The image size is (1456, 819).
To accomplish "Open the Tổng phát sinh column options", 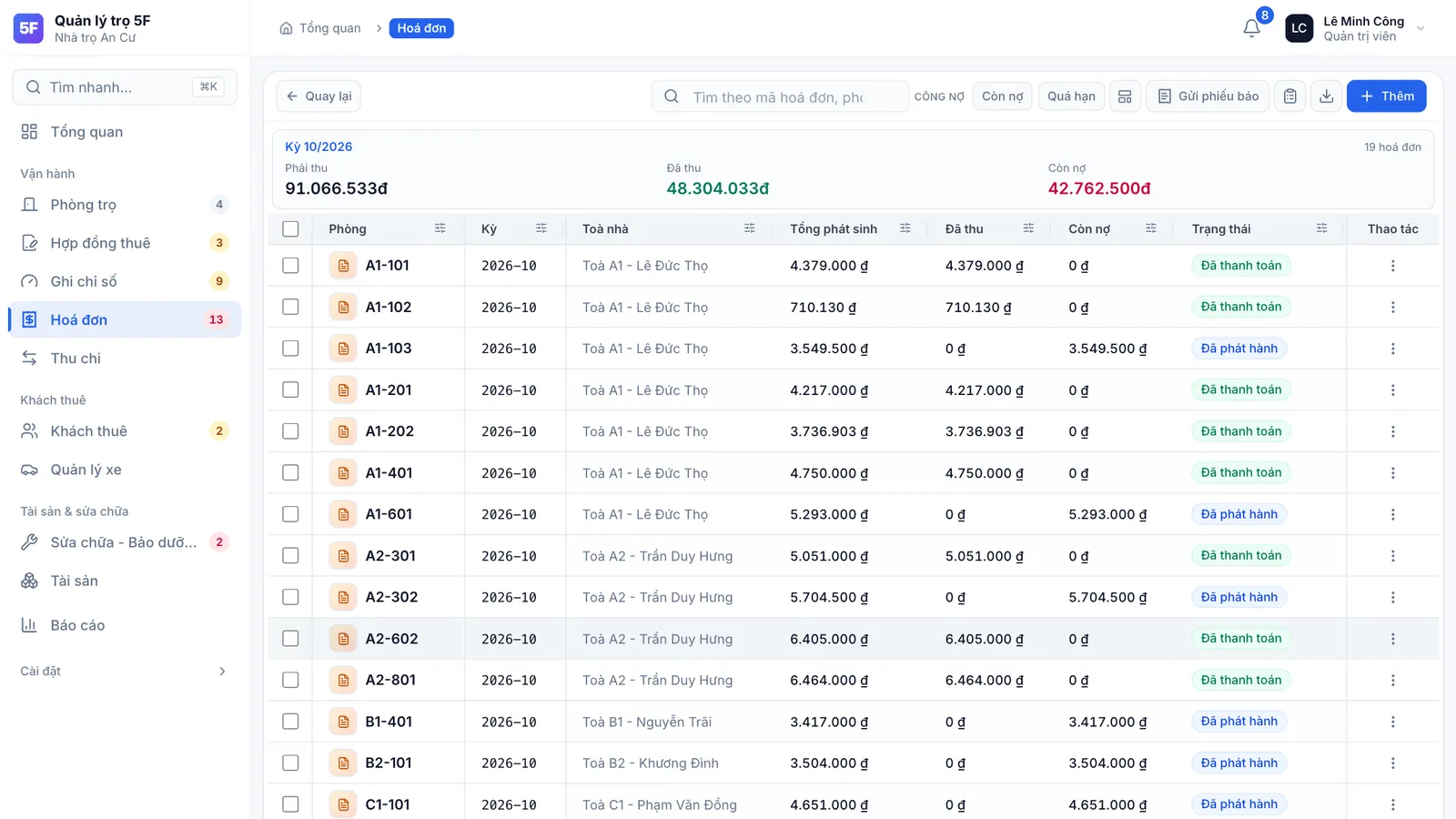I will coord(905,228).
